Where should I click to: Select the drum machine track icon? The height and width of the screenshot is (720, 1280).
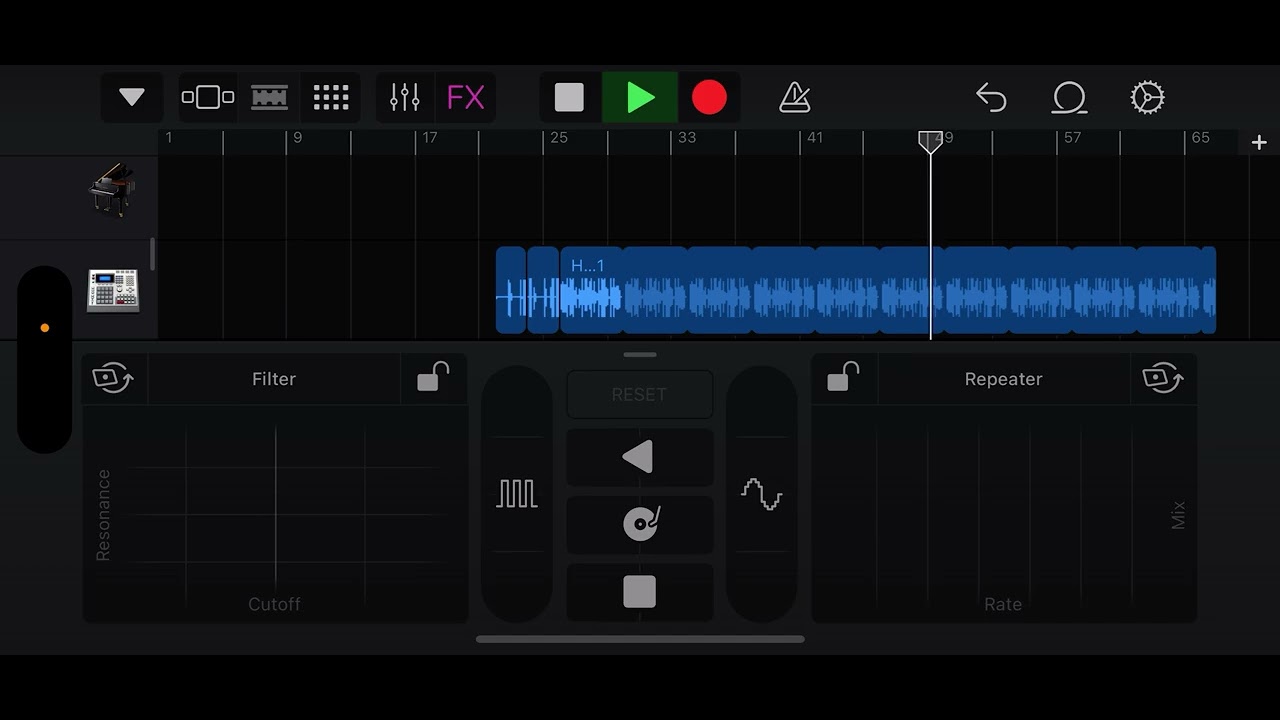tap(112, 290)
